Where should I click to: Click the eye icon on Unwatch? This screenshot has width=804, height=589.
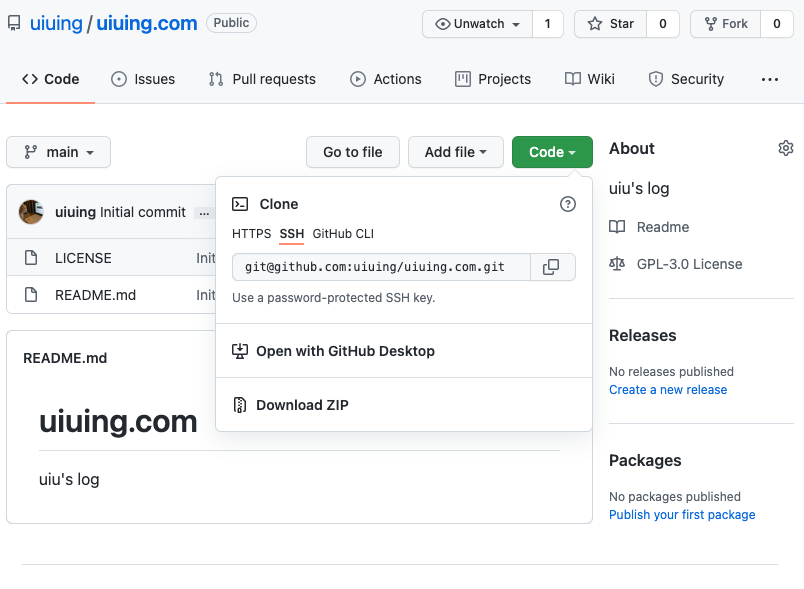click(x=443, y=24)
